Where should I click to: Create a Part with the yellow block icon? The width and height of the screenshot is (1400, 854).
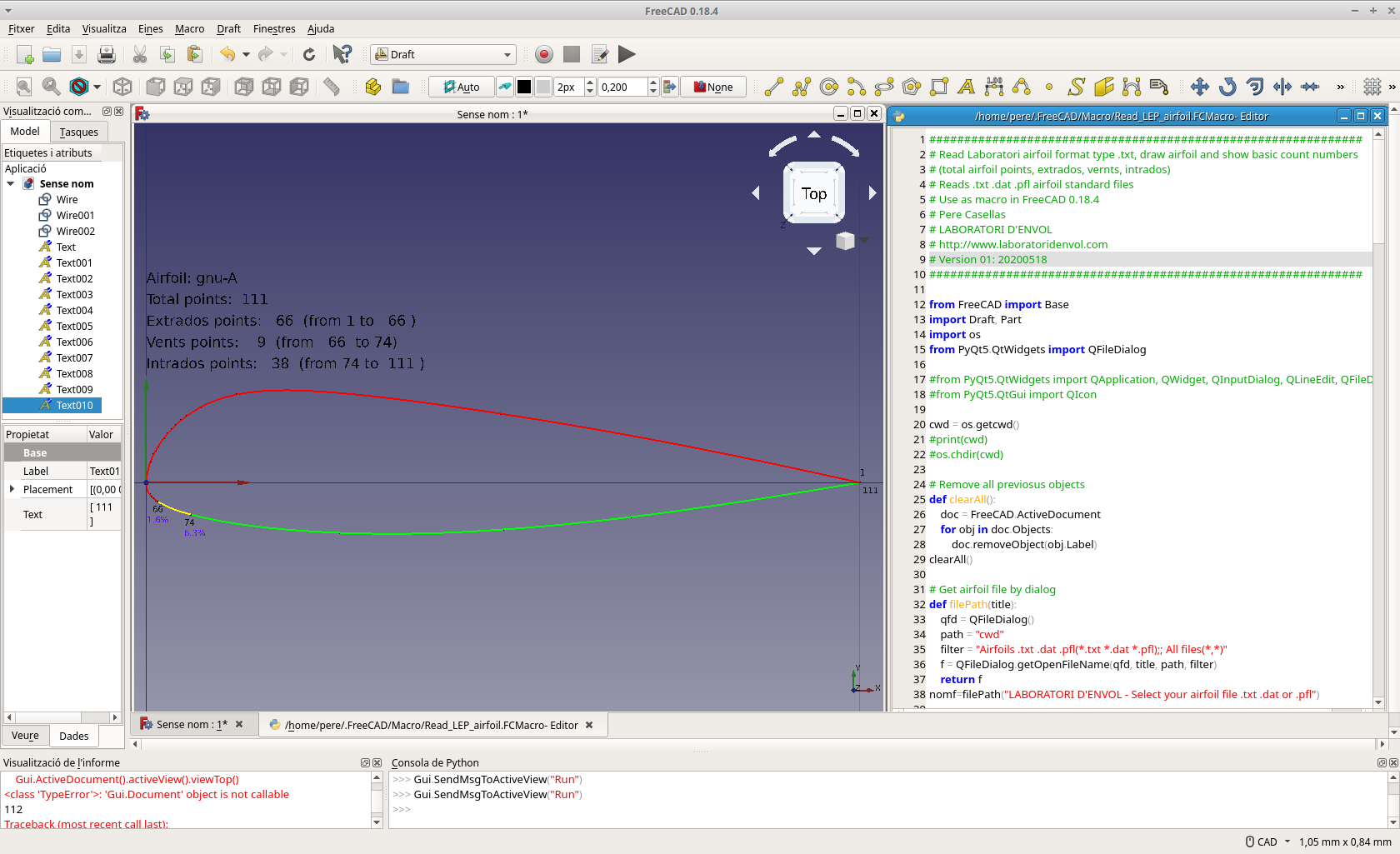[372, 87]
